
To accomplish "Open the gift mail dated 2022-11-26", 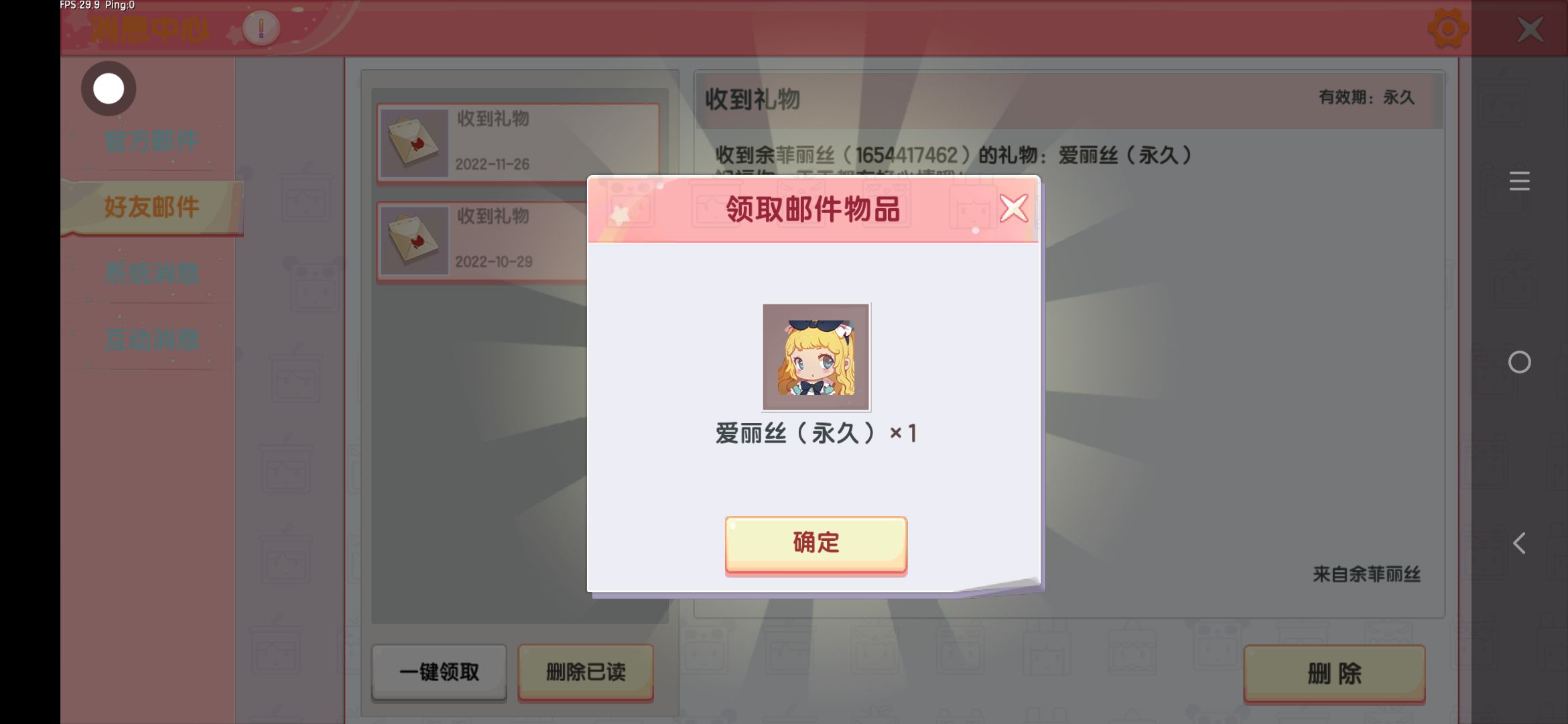I will point(517,142).
